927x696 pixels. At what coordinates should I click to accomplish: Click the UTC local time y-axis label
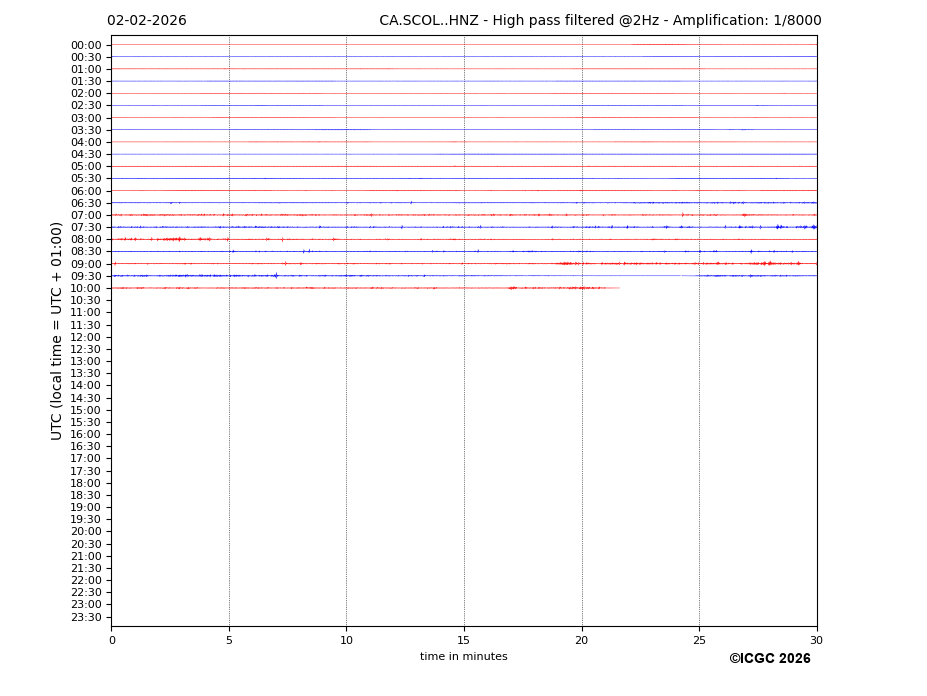[x=57, y=330]
